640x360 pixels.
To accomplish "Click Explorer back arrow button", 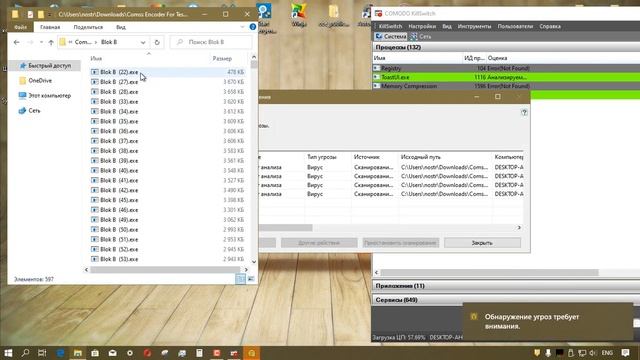I will (16, 42).
